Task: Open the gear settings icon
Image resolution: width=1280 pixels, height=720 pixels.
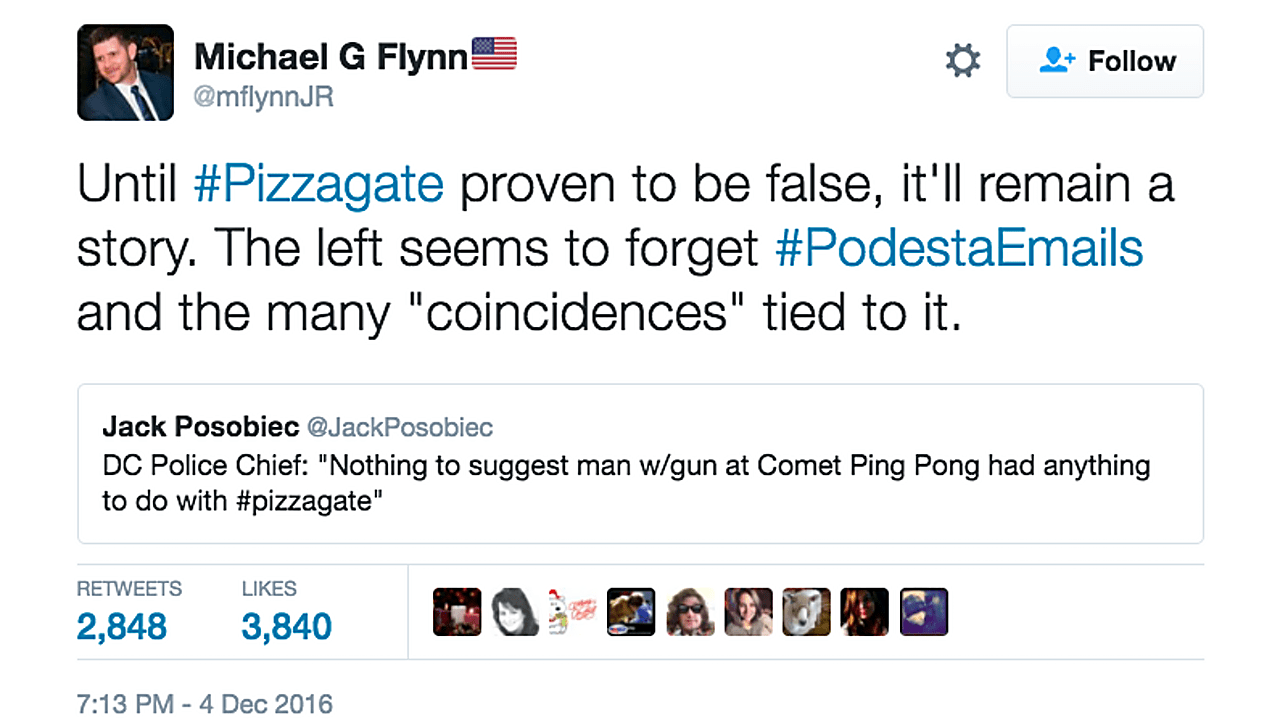Action: [x=963, y=61]
